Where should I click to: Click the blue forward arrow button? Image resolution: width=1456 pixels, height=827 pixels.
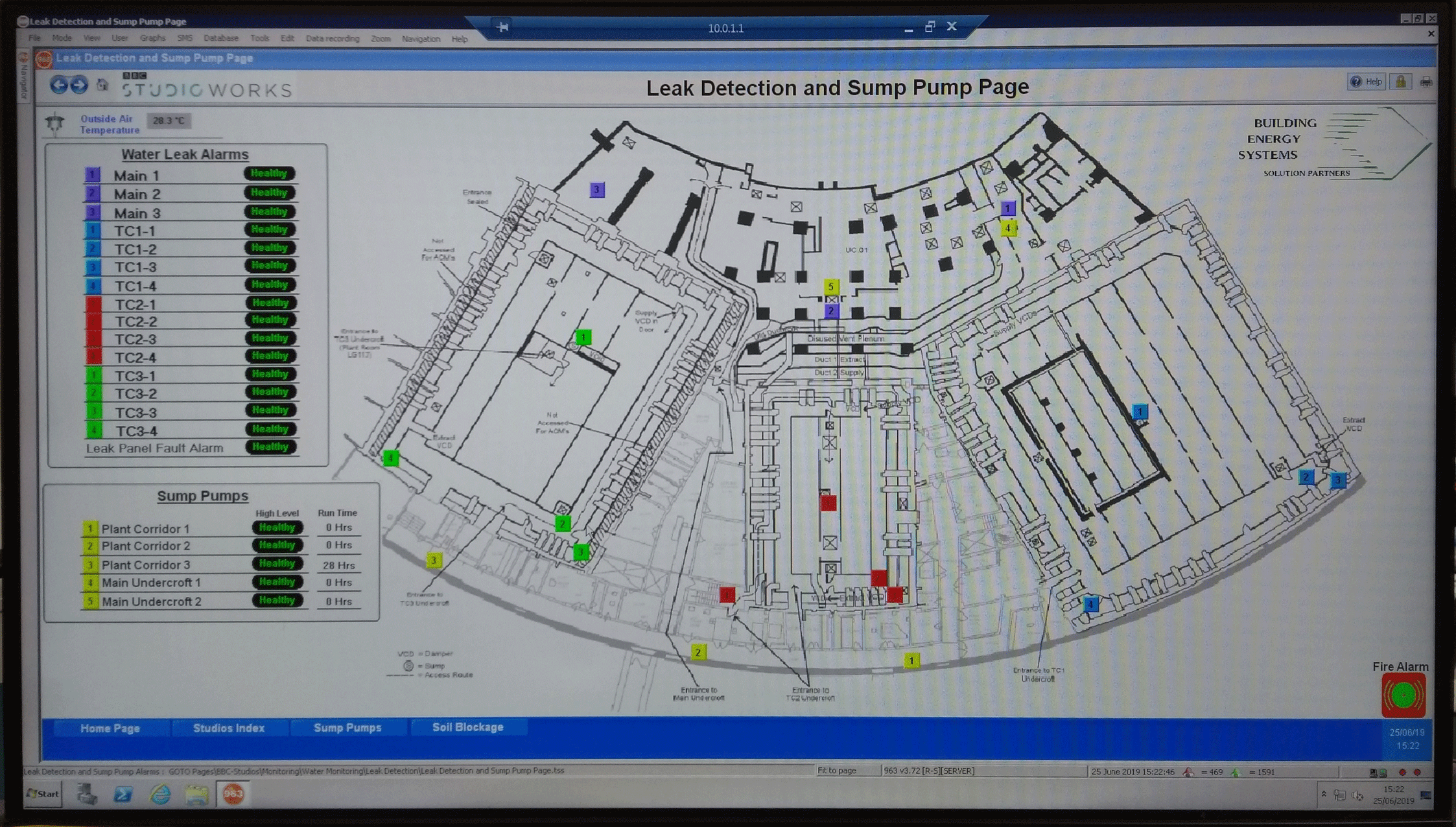click(x=79, y=85)
